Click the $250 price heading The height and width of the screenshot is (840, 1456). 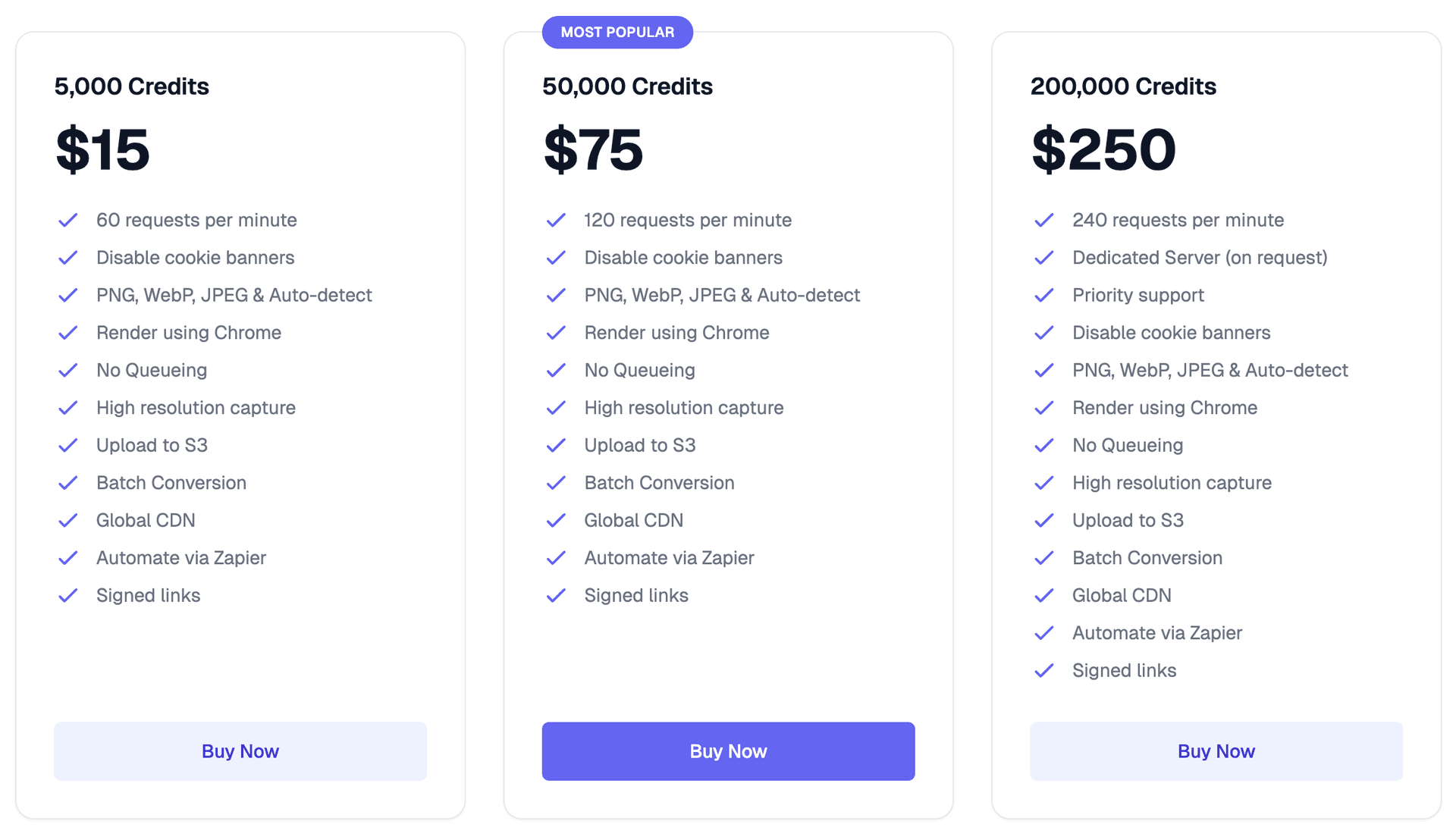(x=1103, y=149)
